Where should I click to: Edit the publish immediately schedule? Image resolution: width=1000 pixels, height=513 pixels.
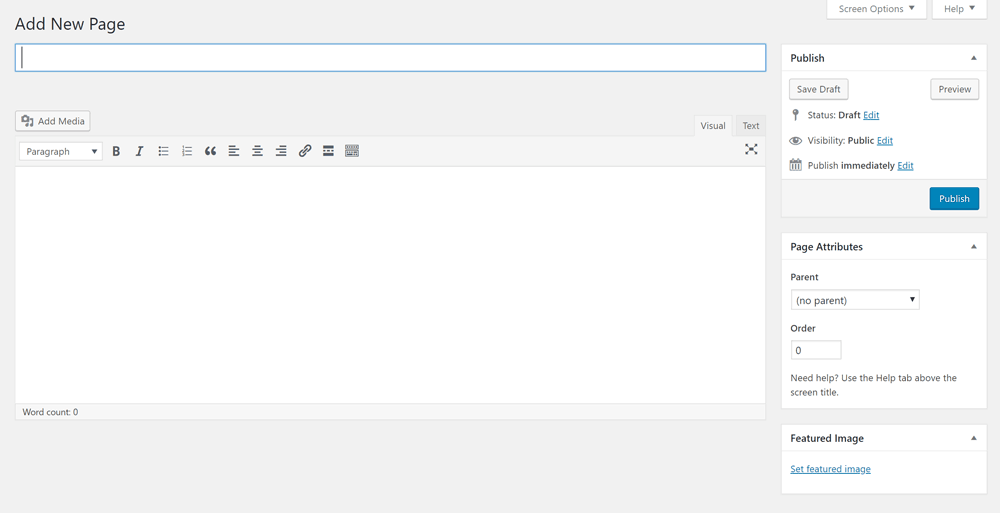click(905, 165)
